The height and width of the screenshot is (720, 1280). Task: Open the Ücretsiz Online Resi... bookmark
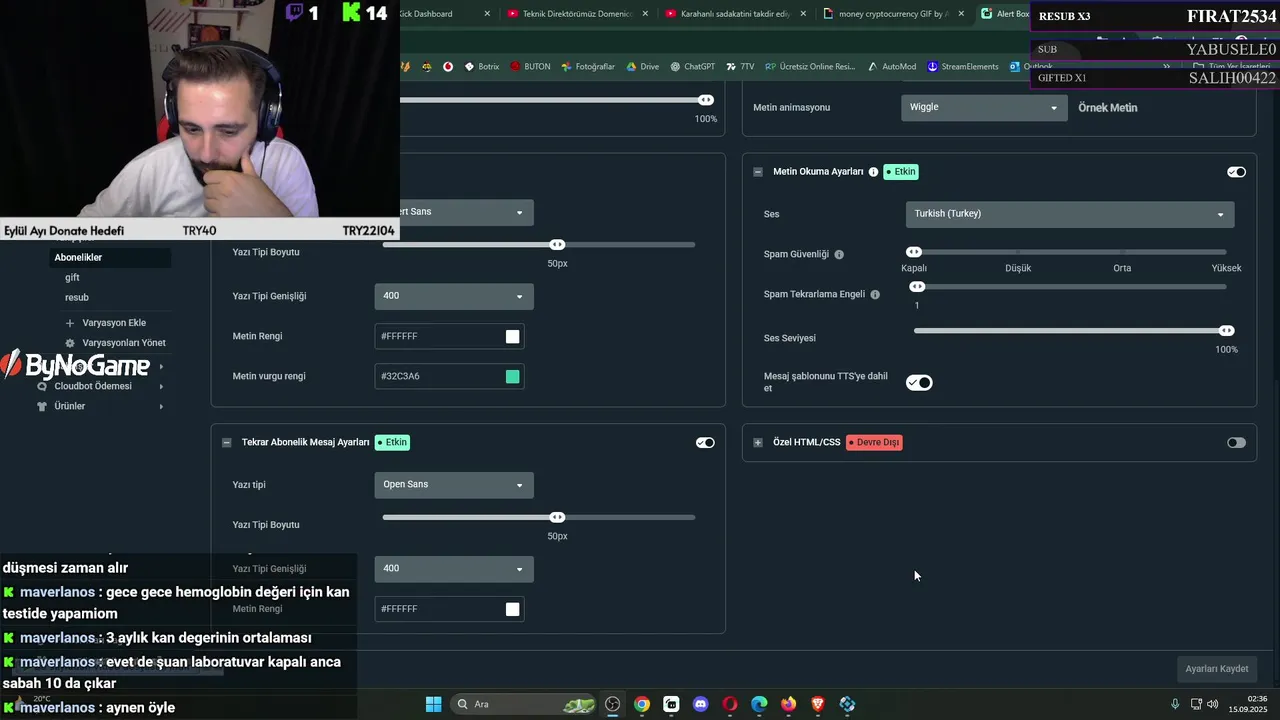(x=810, y=67)
